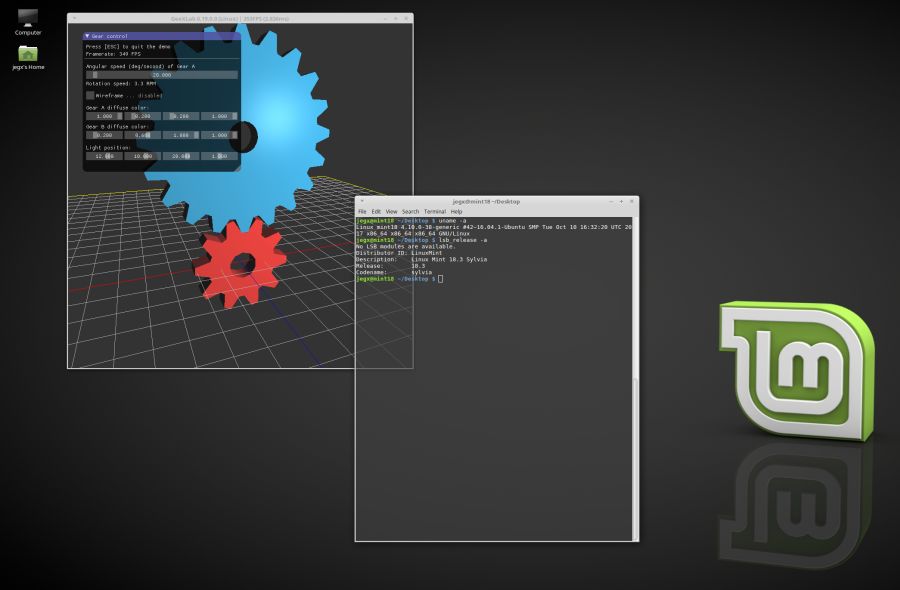The image size is (900, 590).
Task: Open the terminal File menu
Action: point(362,212)
